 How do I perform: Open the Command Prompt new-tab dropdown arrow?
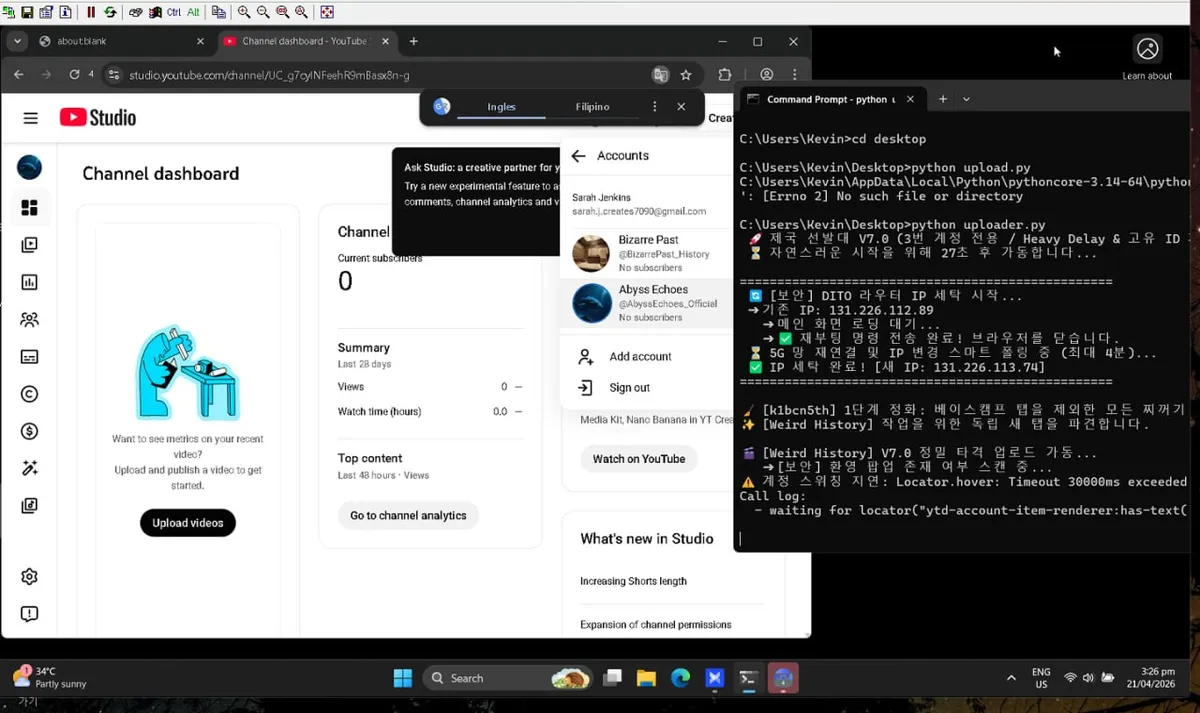pyautogui.click(x=966, y=99)
